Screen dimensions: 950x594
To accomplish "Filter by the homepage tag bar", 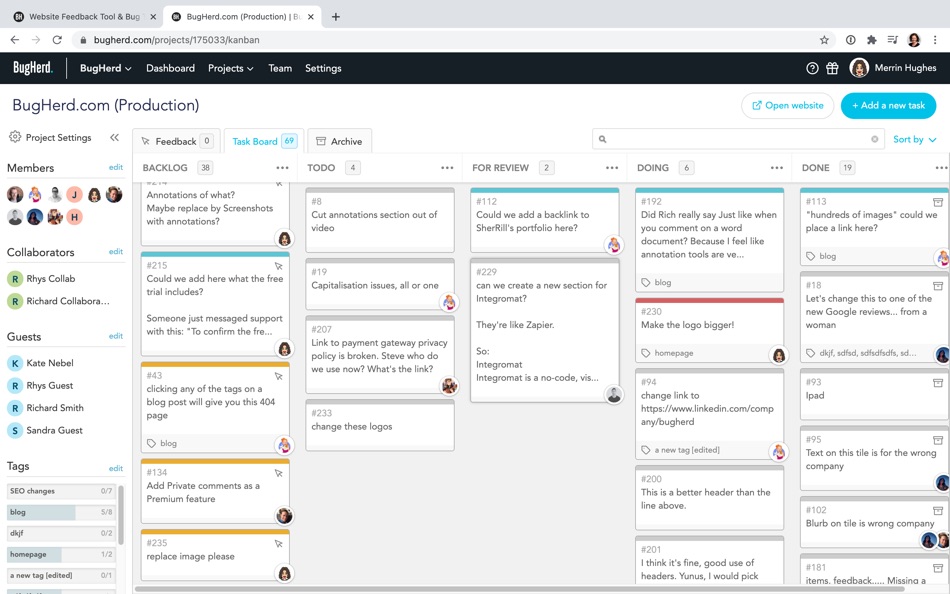I will (x=61, y=554).
